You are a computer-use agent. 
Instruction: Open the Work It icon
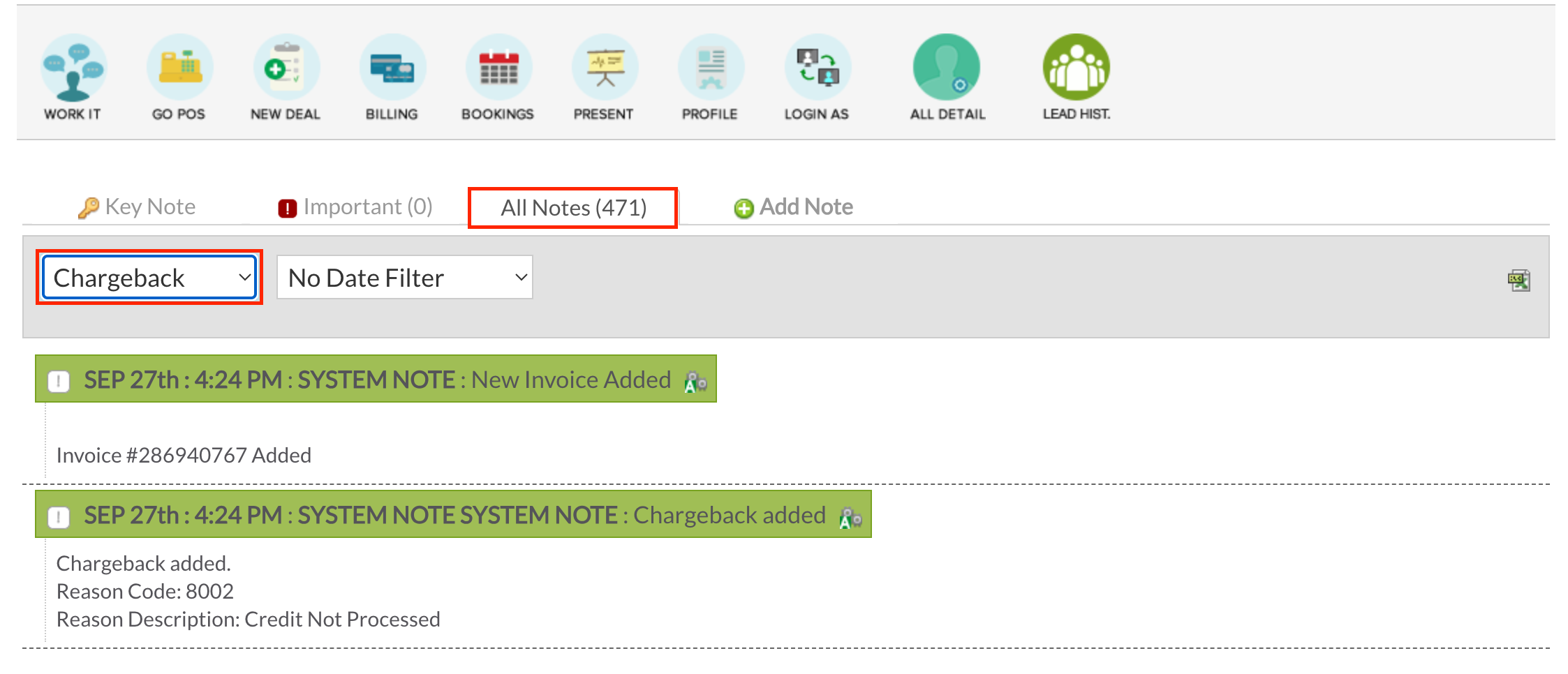(73, 68)
